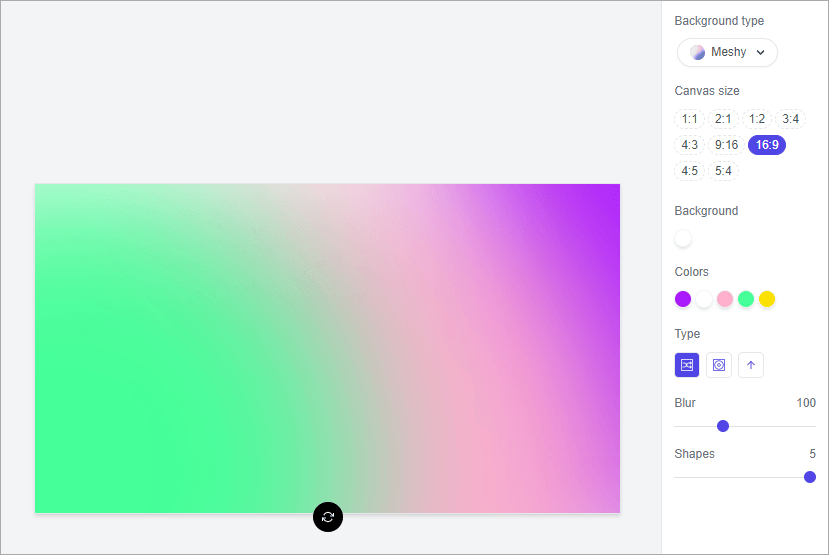Switch canvas to 9:16 portrait
This screenshot has height=555, width=829.
[x=726, y=145]
